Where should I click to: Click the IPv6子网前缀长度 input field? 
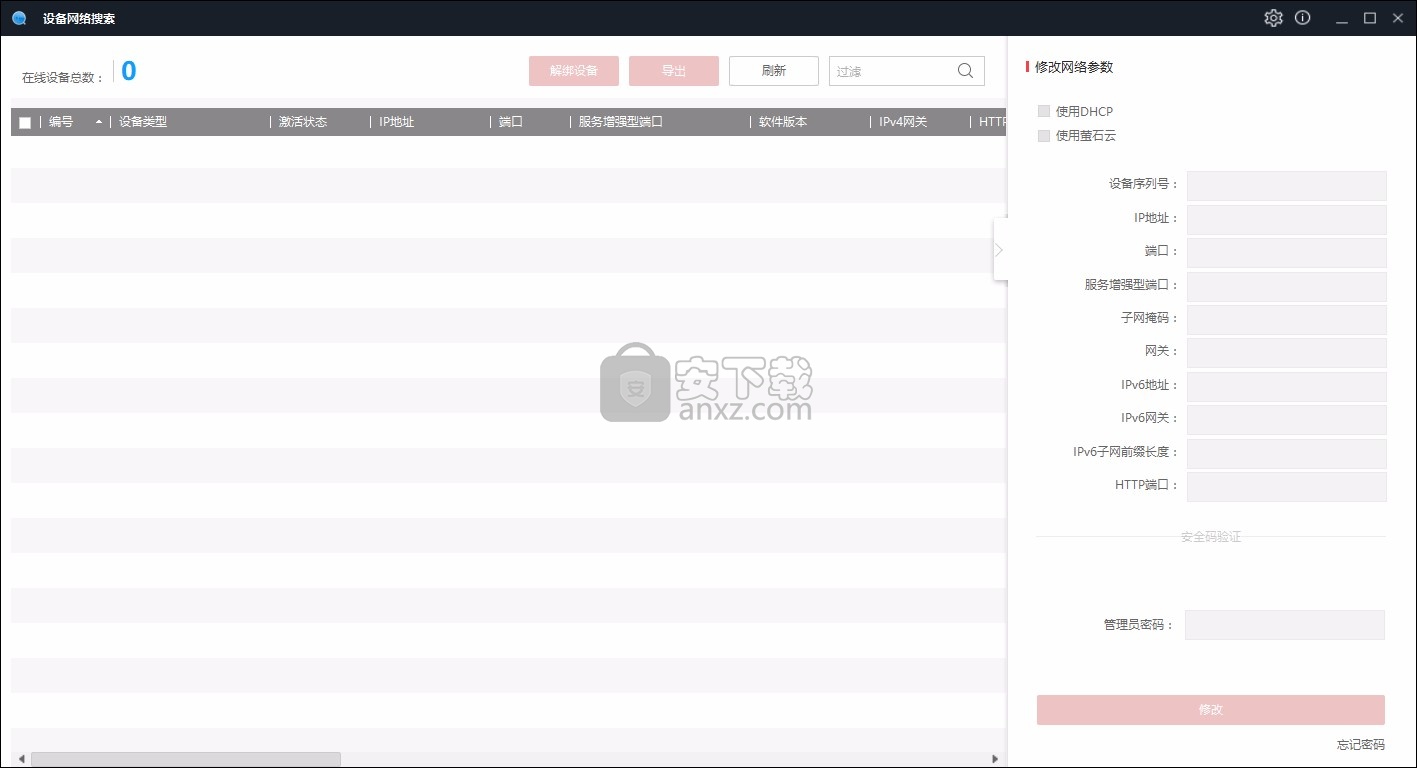(x=1287, y=453)
